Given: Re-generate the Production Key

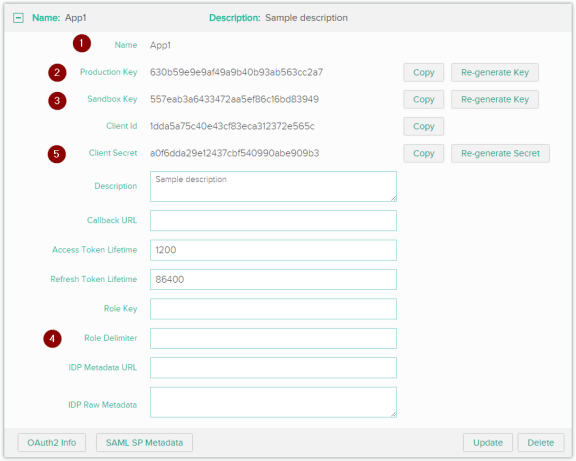Looking at the screenshot, I should click(495, 72).
